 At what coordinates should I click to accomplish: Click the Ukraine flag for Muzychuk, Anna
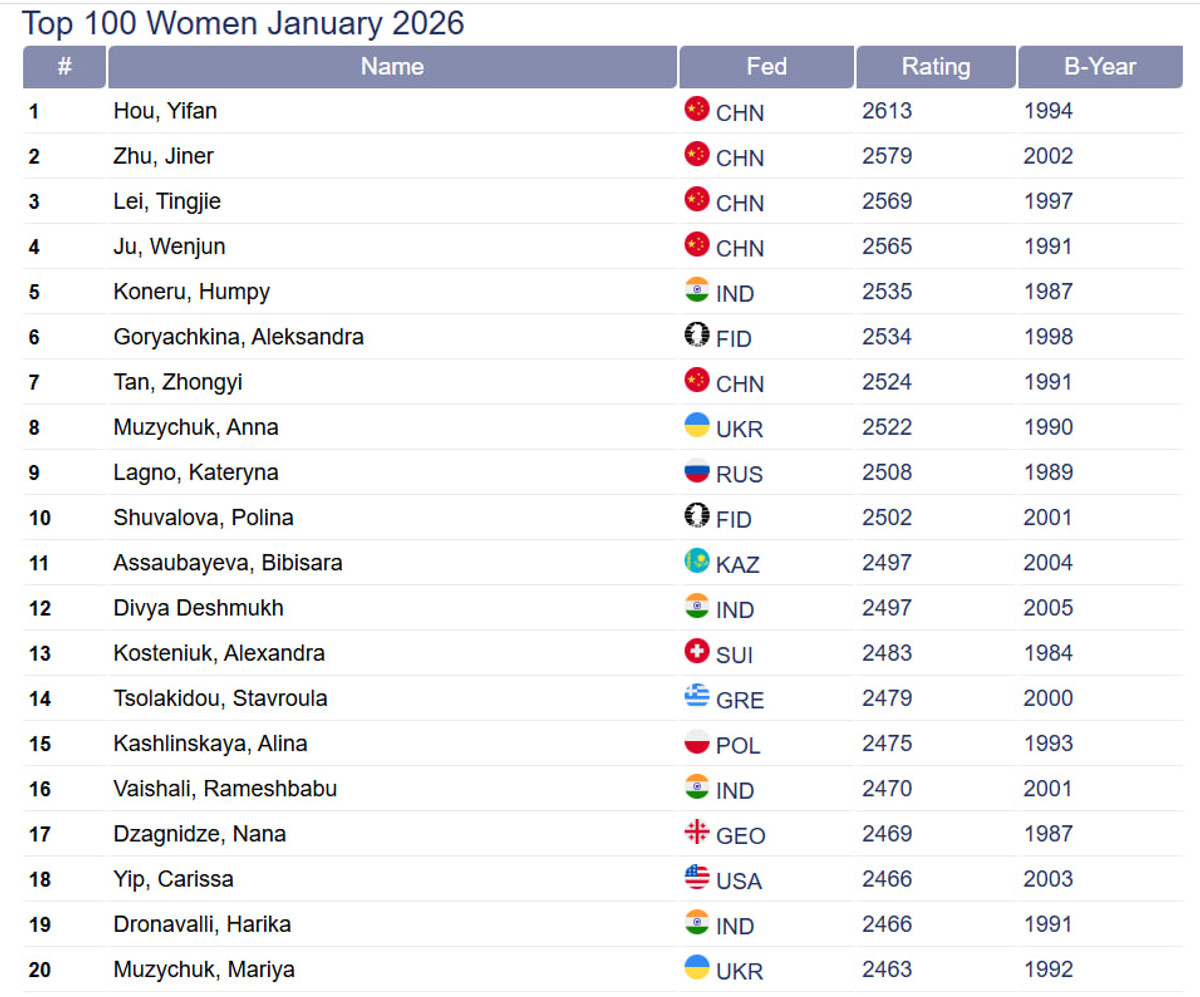(x=697, y=426)
